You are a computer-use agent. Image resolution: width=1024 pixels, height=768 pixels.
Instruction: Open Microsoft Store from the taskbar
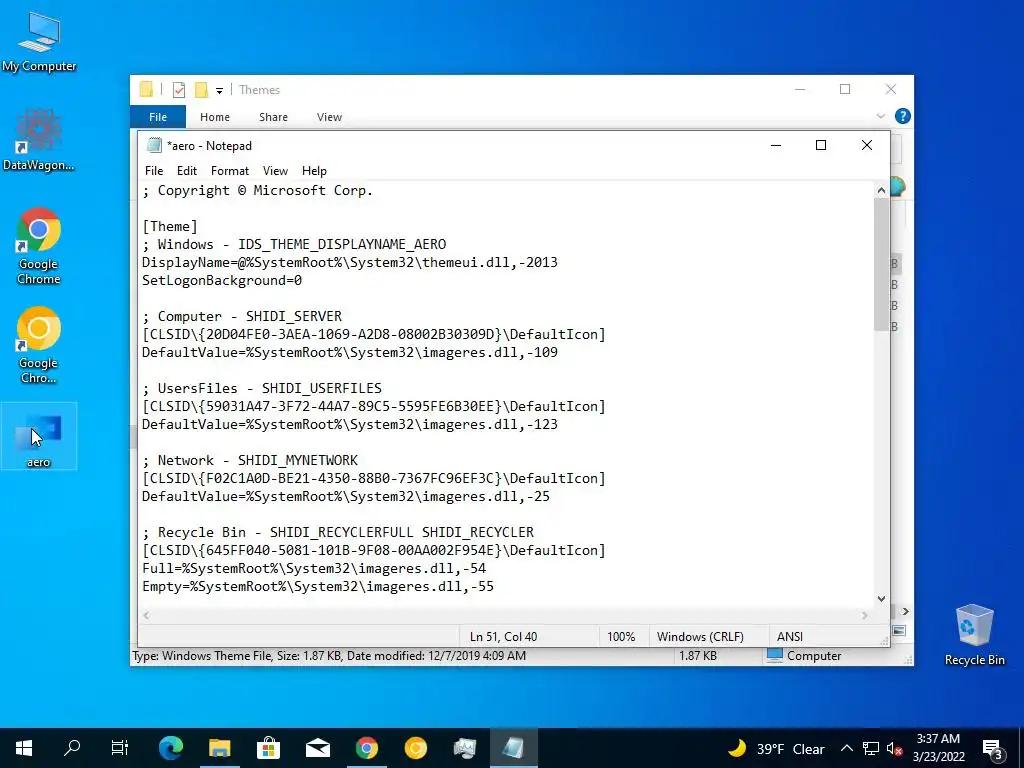click(268, 748)
